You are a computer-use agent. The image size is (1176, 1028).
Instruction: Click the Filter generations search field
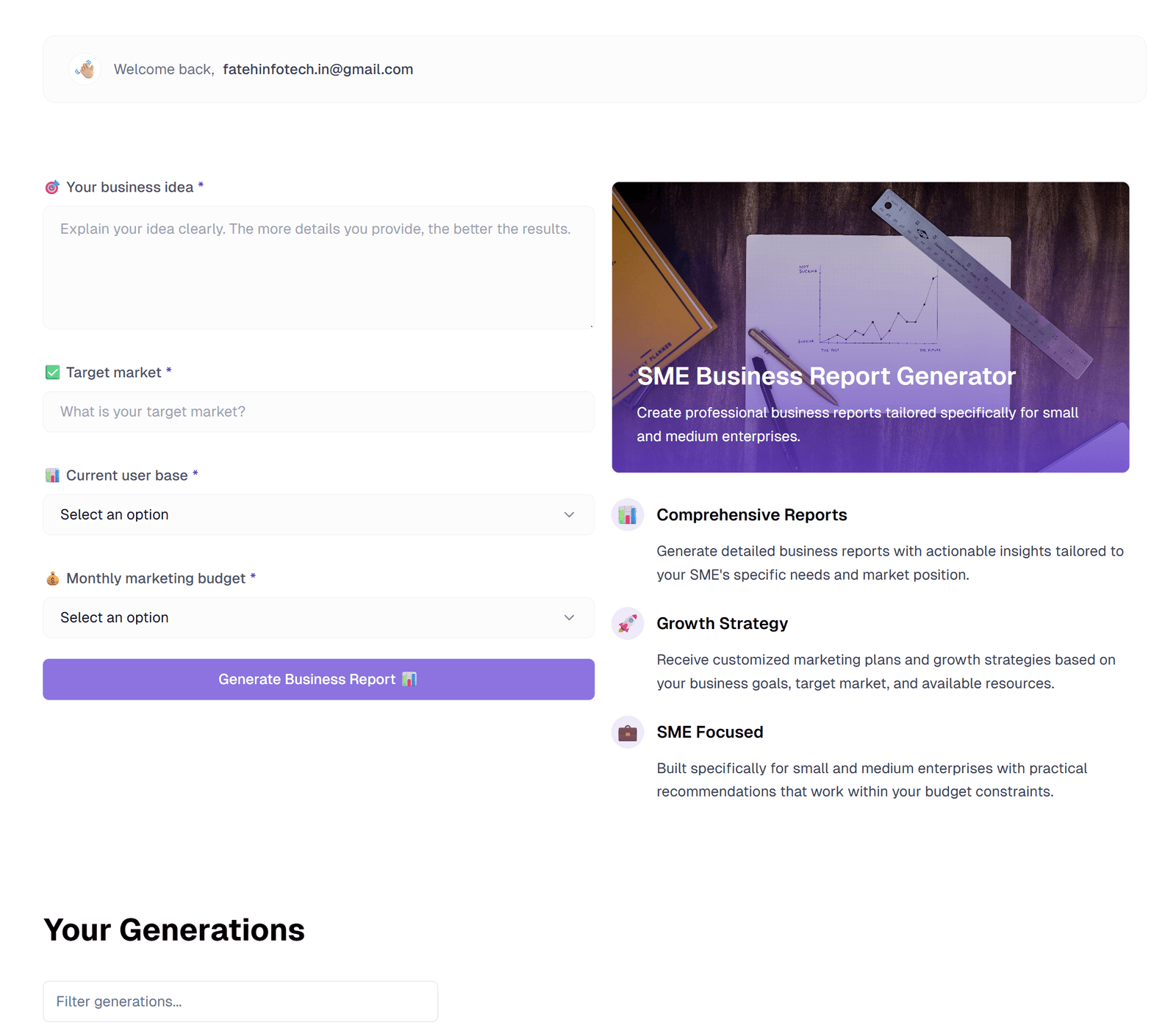(240, 1002)
